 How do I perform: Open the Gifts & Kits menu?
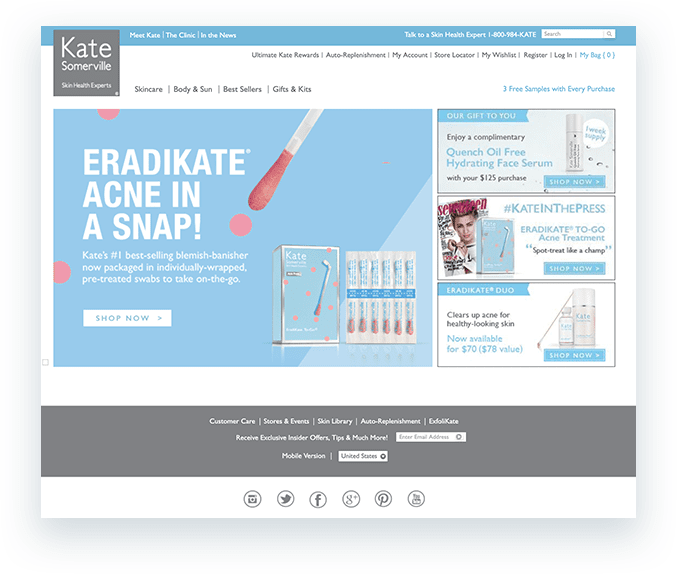(x=292, y=89)
